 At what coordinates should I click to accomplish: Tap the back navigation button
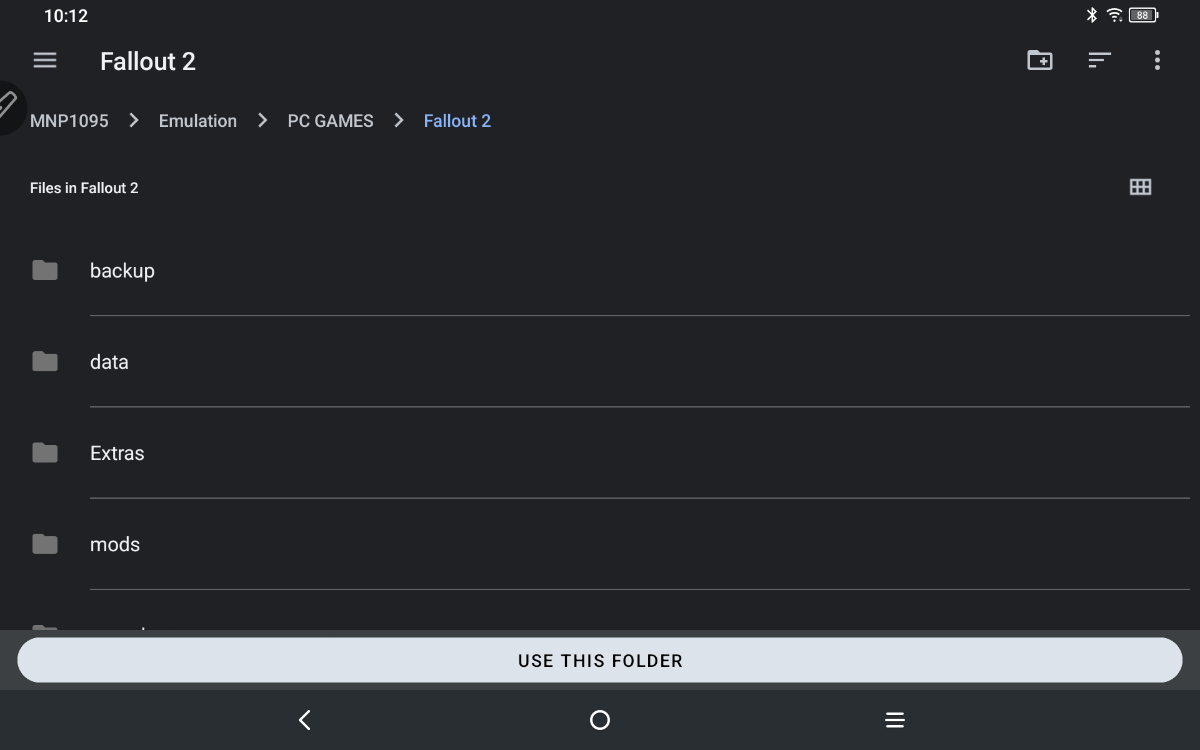point(304,720)
